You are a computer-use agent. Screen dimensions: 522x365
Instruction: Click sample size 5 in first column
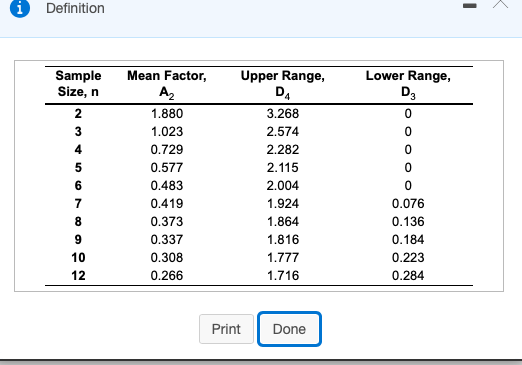(x=78, y=168)
